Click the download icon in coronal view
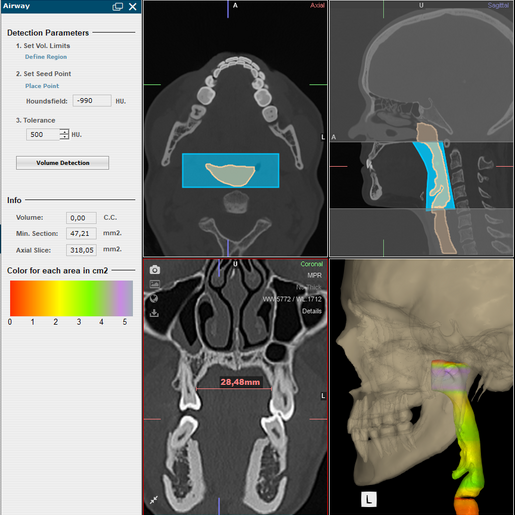This screenshot has width=515, height=515. (x=154, y=313)
